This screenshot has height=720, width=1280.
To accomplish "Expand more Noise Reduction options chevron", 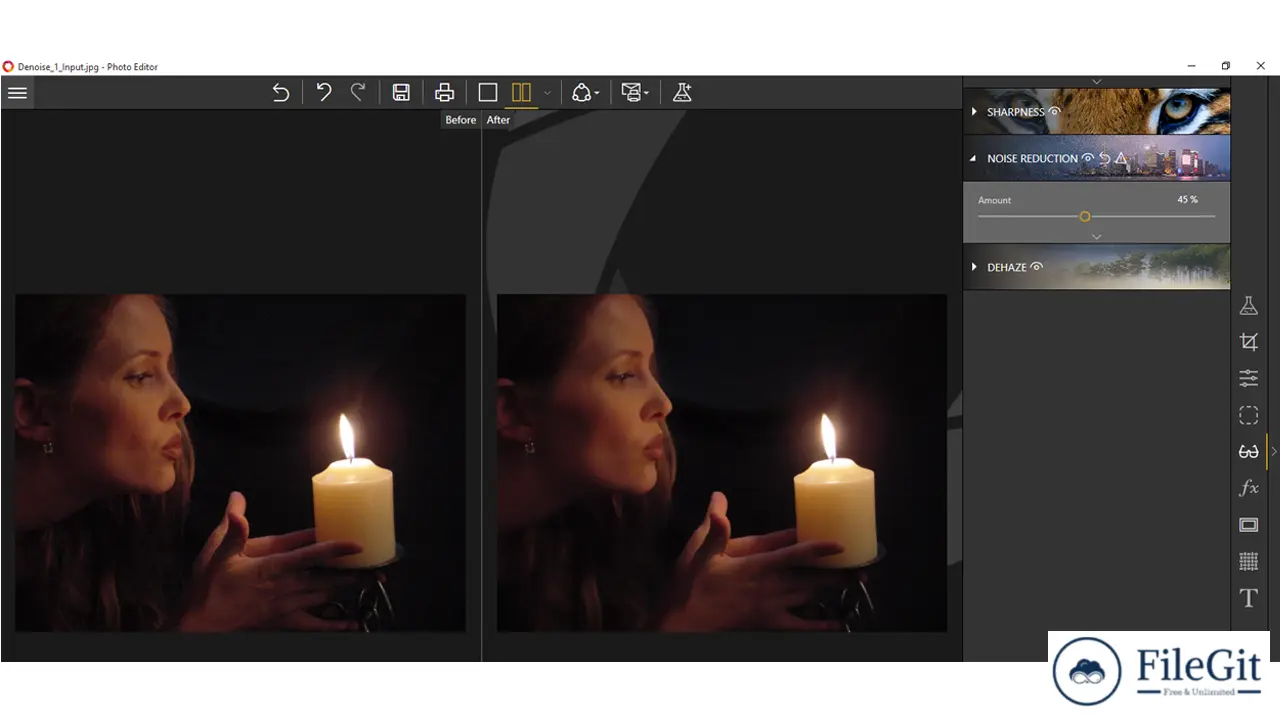I will [1097, 237].
